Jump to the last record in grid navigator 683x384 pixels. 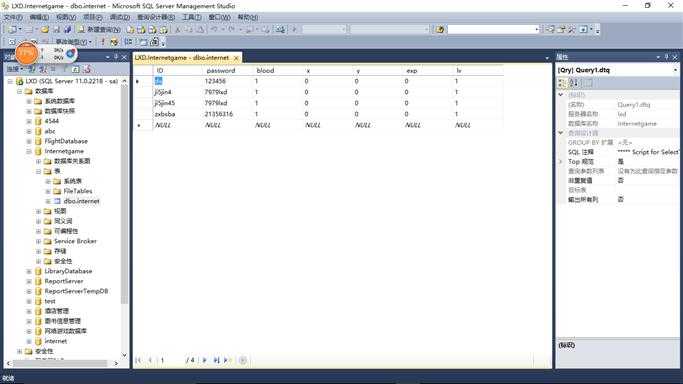[x=216, y=360]
